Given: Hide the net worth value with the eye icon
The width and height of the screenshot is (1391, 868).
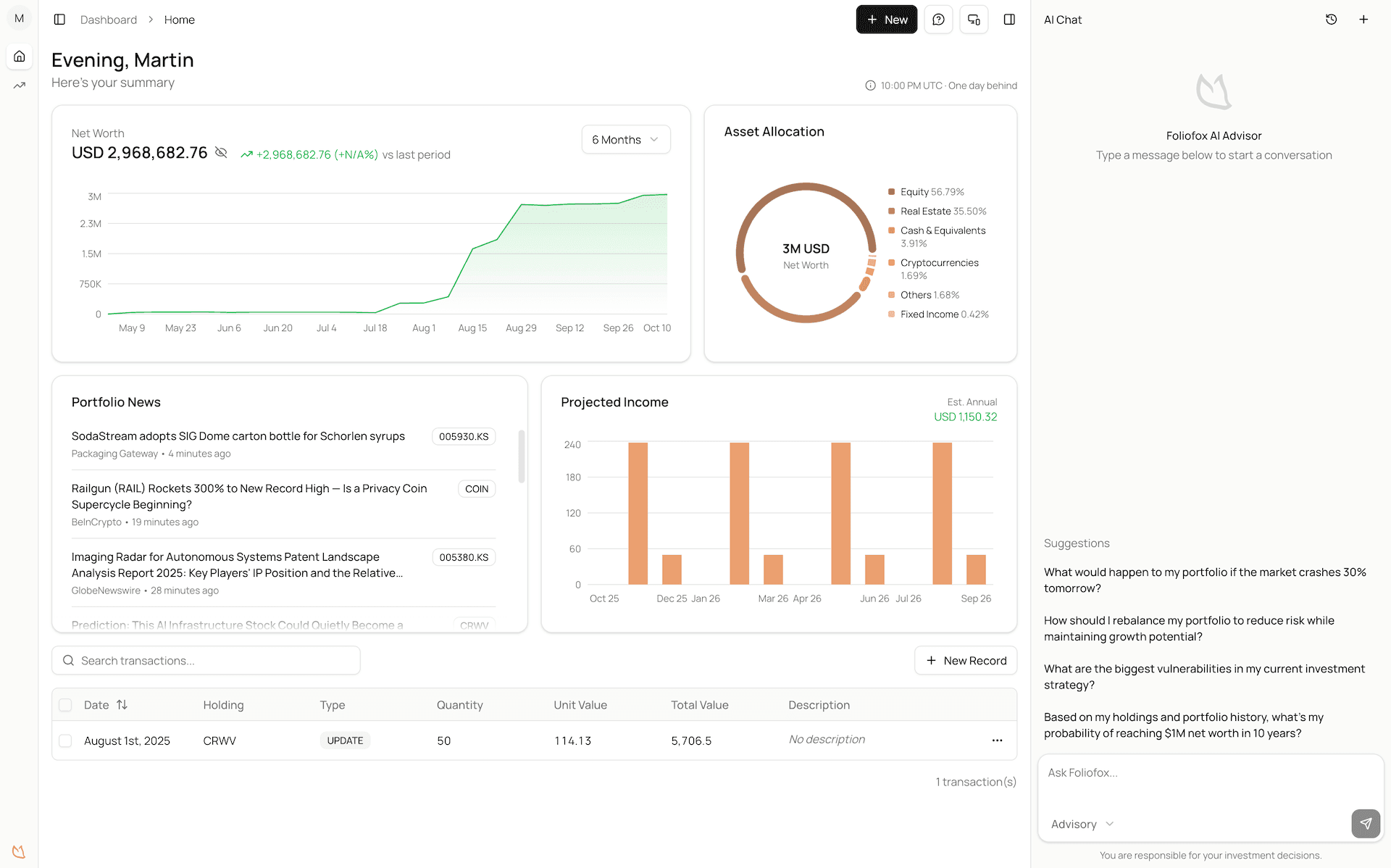Looking at the screenshot, I should 222,153.
